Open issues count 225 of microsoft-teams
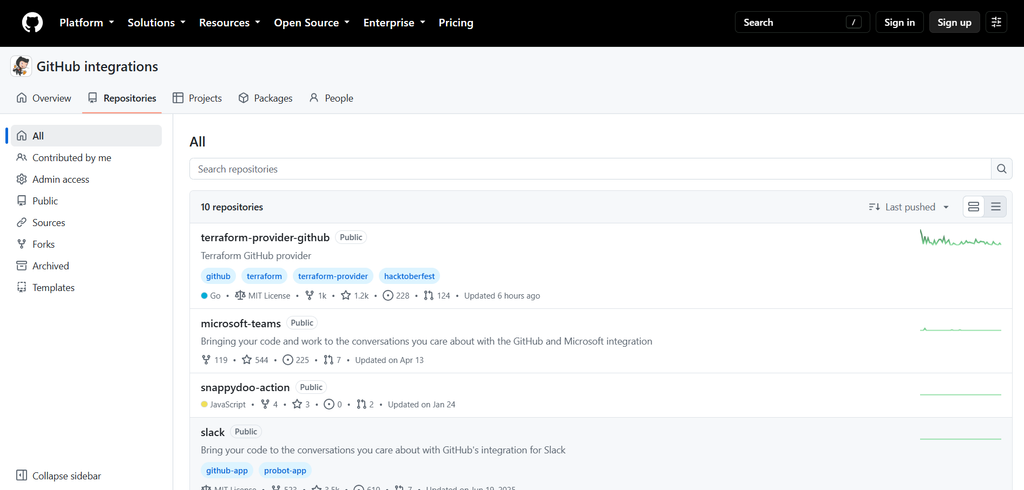 pyautogui.click(x=296, y=360)
